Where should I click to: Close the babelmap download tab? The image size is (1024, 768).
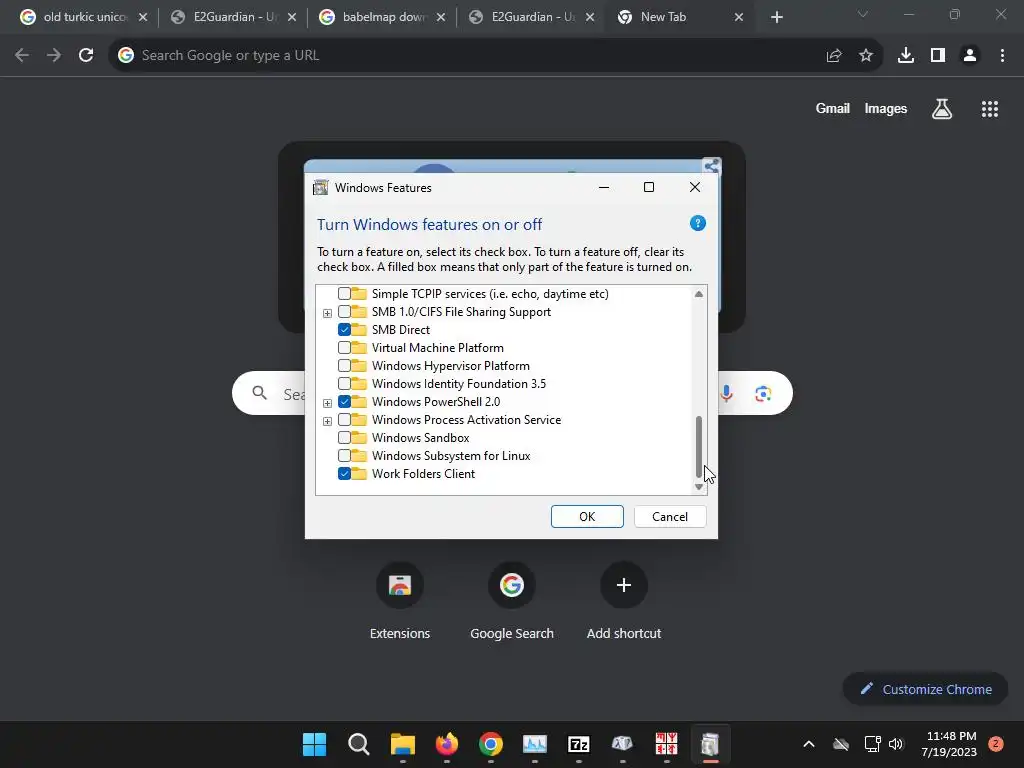click(441, 18)
